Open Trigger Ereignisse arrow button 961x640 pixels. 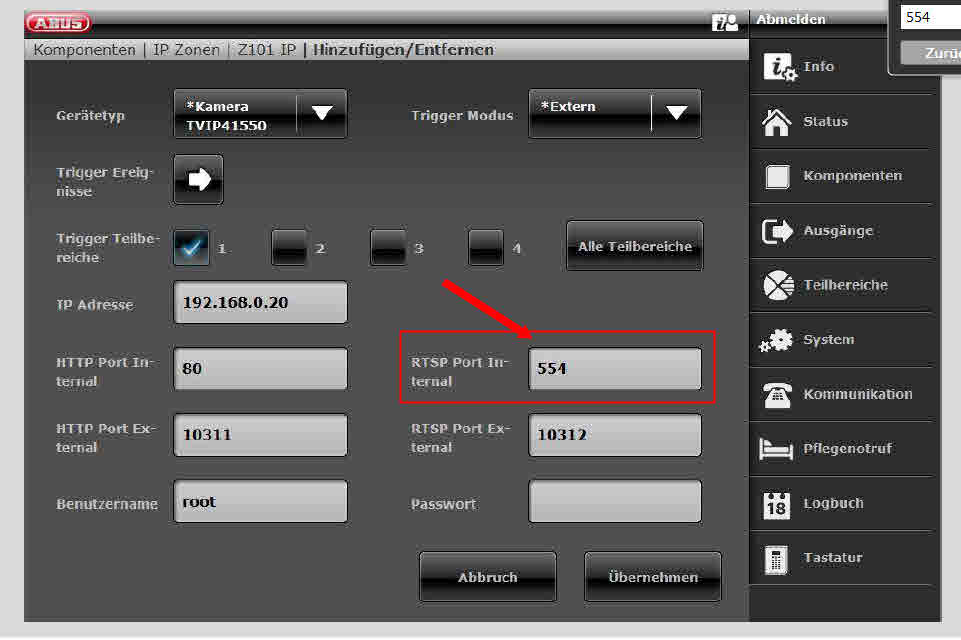[199, 180]
